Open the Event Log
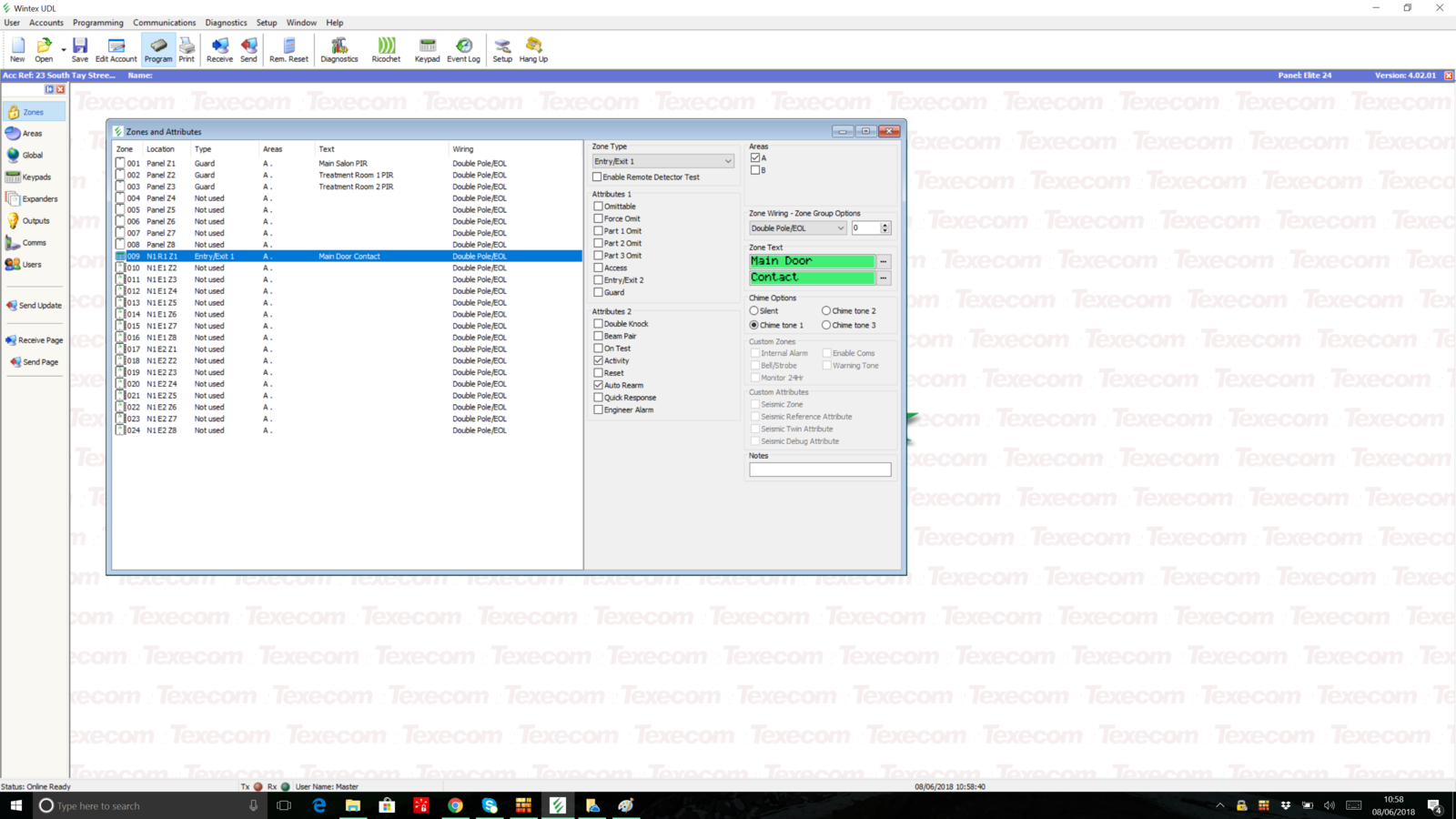Viewport: 1456px width, 819px height. [463, 49]
